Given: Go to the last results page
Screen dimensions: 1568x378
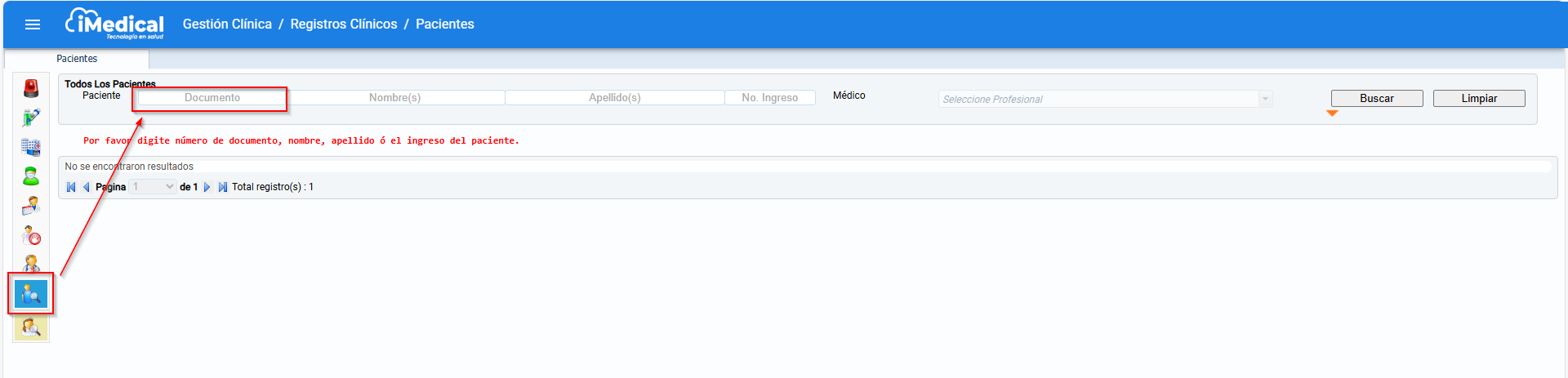Looking at the screenshot, I should pyautogui.click(x=222, y=187).
